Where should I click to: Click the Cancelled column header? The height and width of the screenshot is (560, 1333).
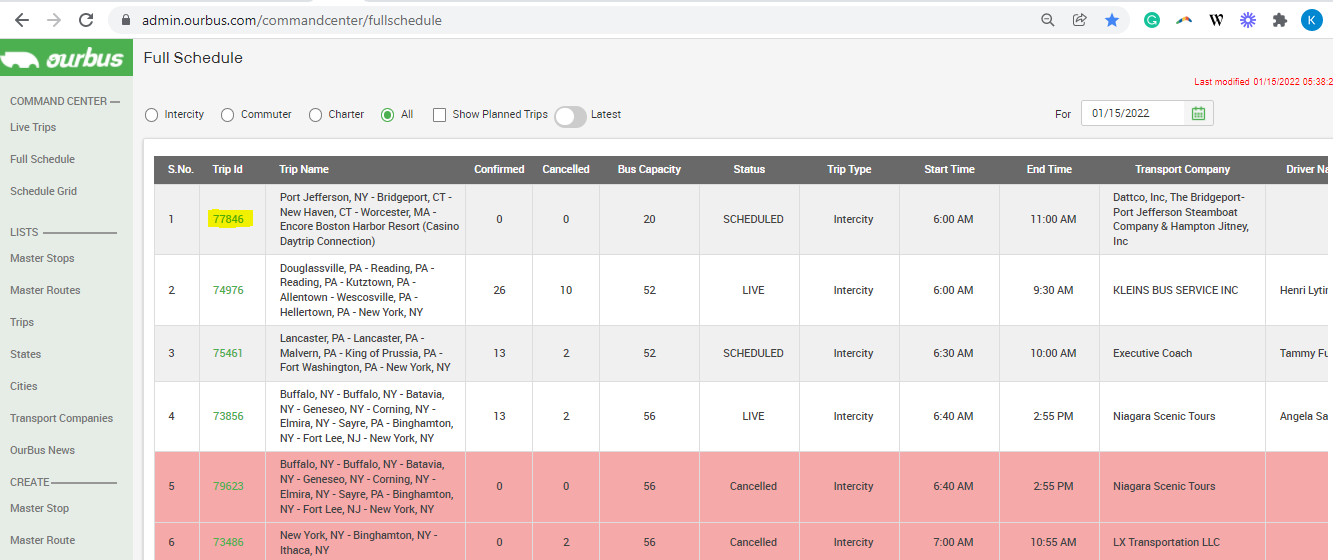coord(566,169)
